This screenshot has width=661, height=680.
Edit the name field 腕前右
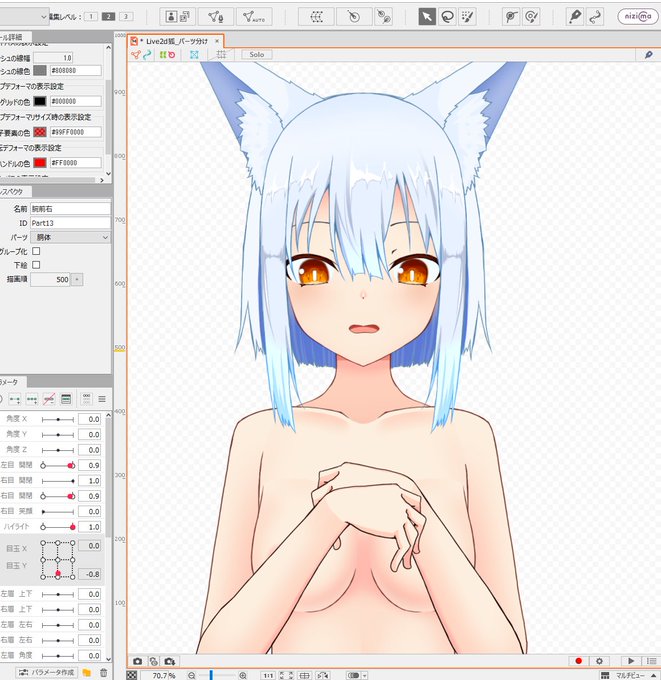pos(70,209)
